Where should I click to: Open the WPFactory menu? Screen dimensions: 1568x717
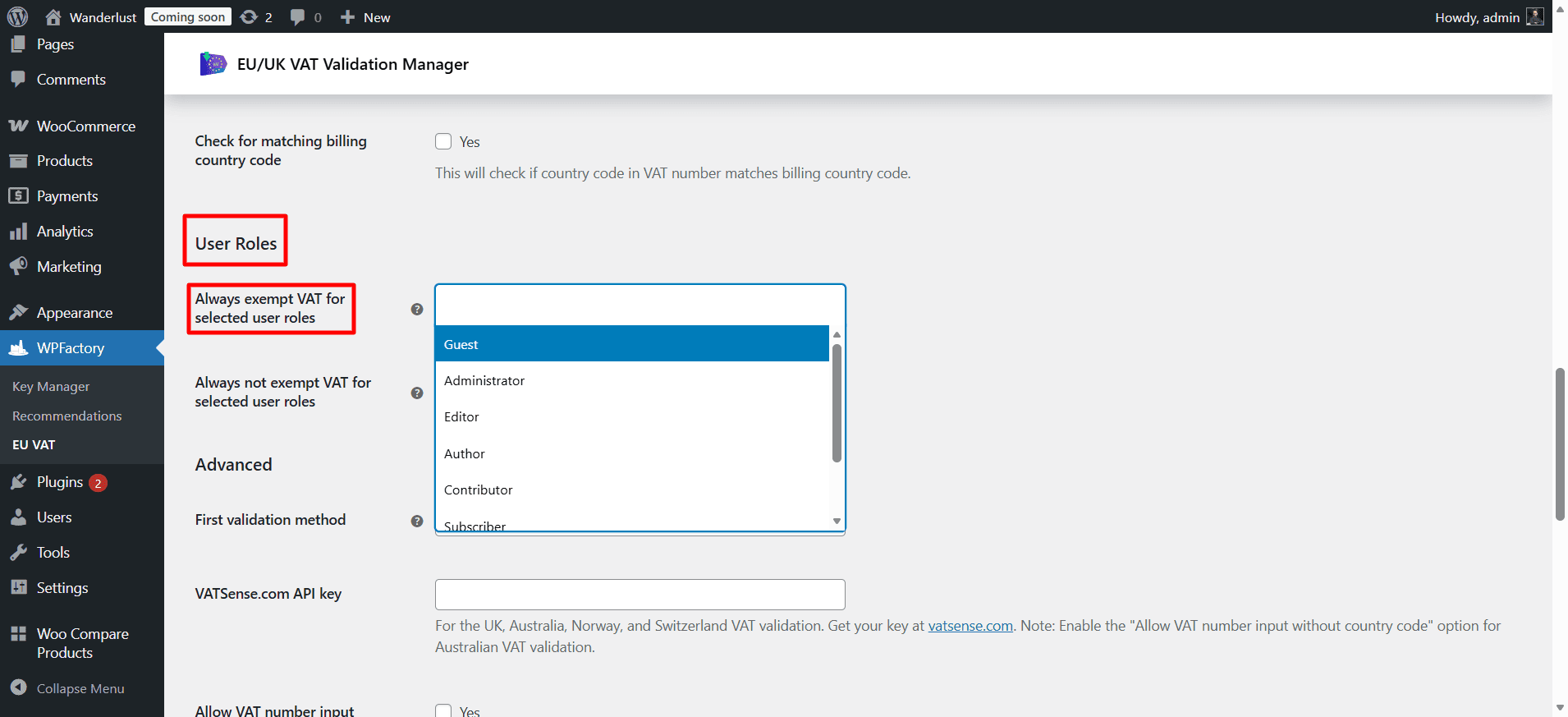82,348
